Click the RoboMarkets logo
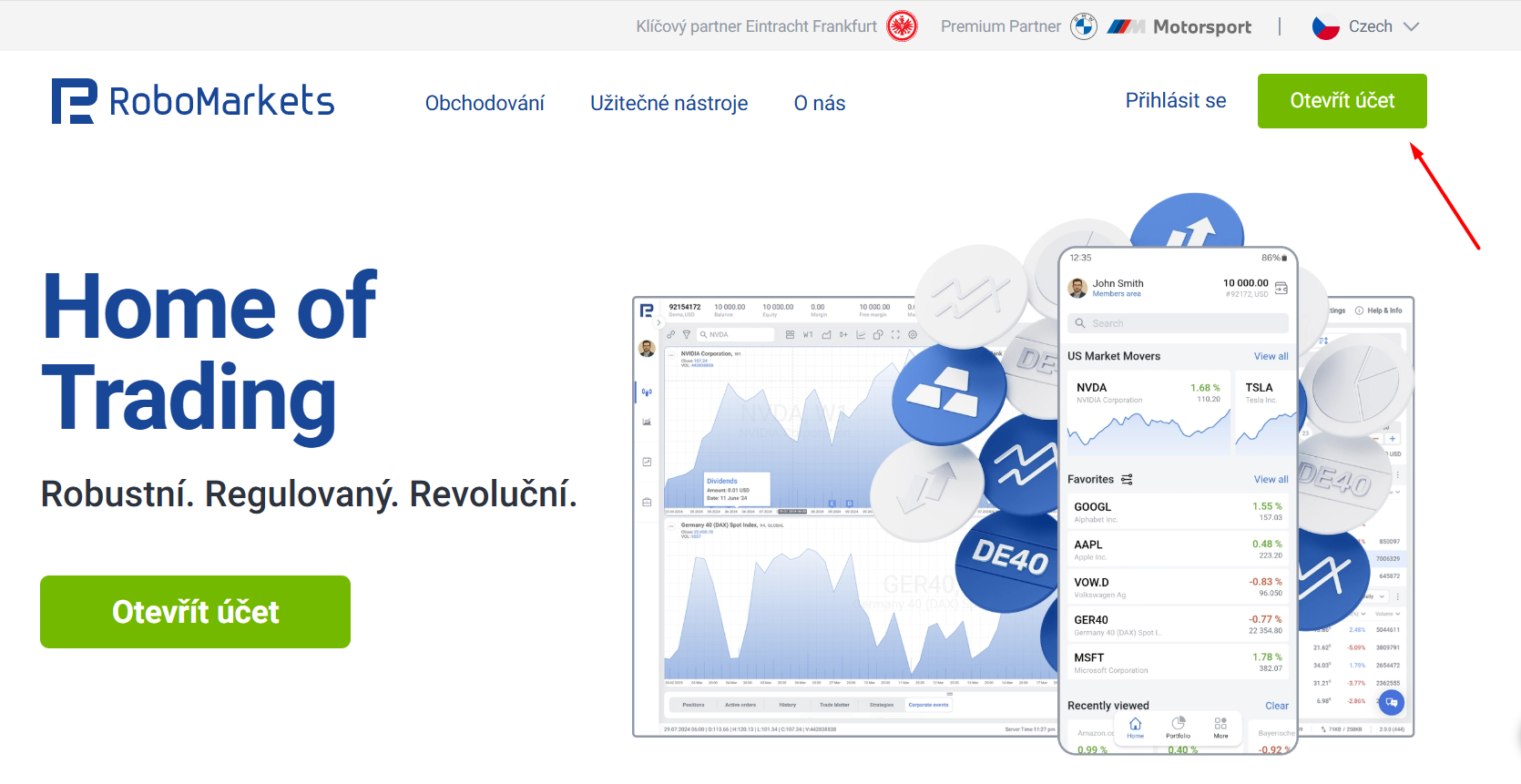 [x=193, y=101]
